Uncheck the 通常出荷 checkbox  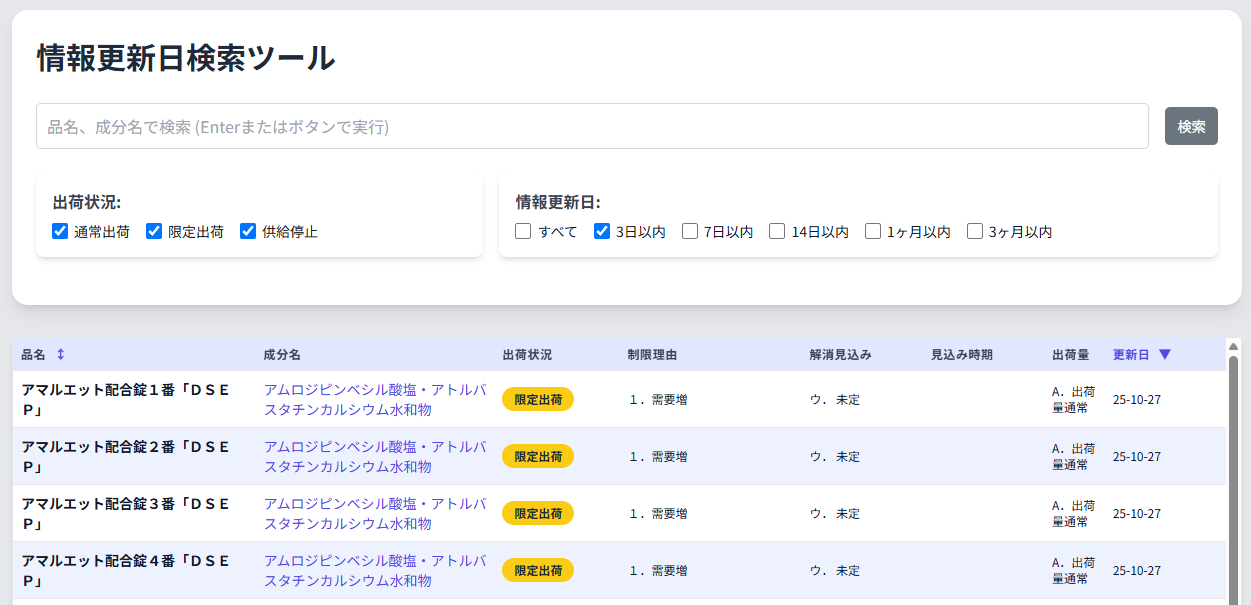click(x=60, y=231)
